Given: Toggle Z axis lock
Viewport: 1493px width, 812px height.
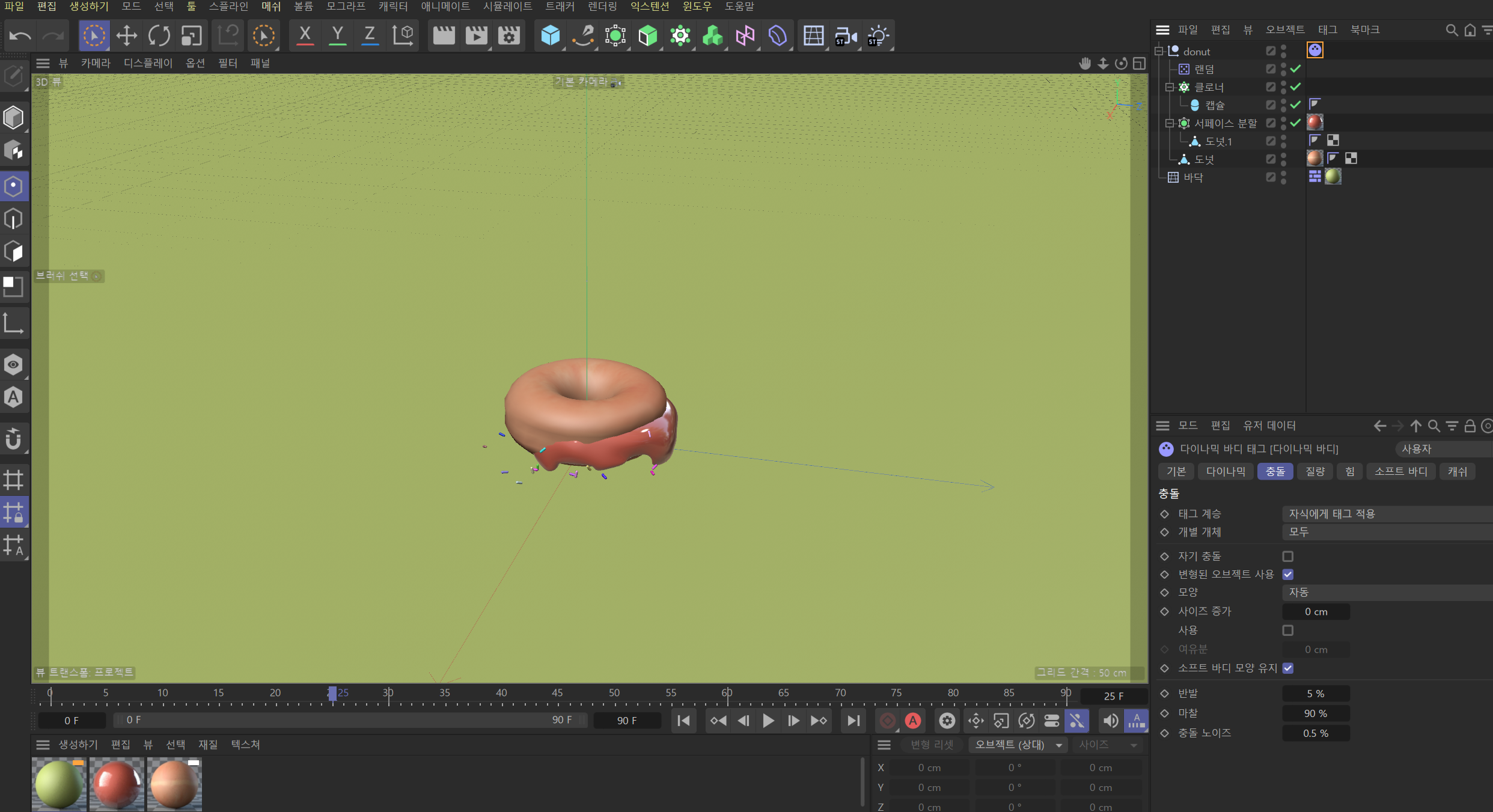Looking at the screenshot, I should pyautogui.click(x=370, y=36).
